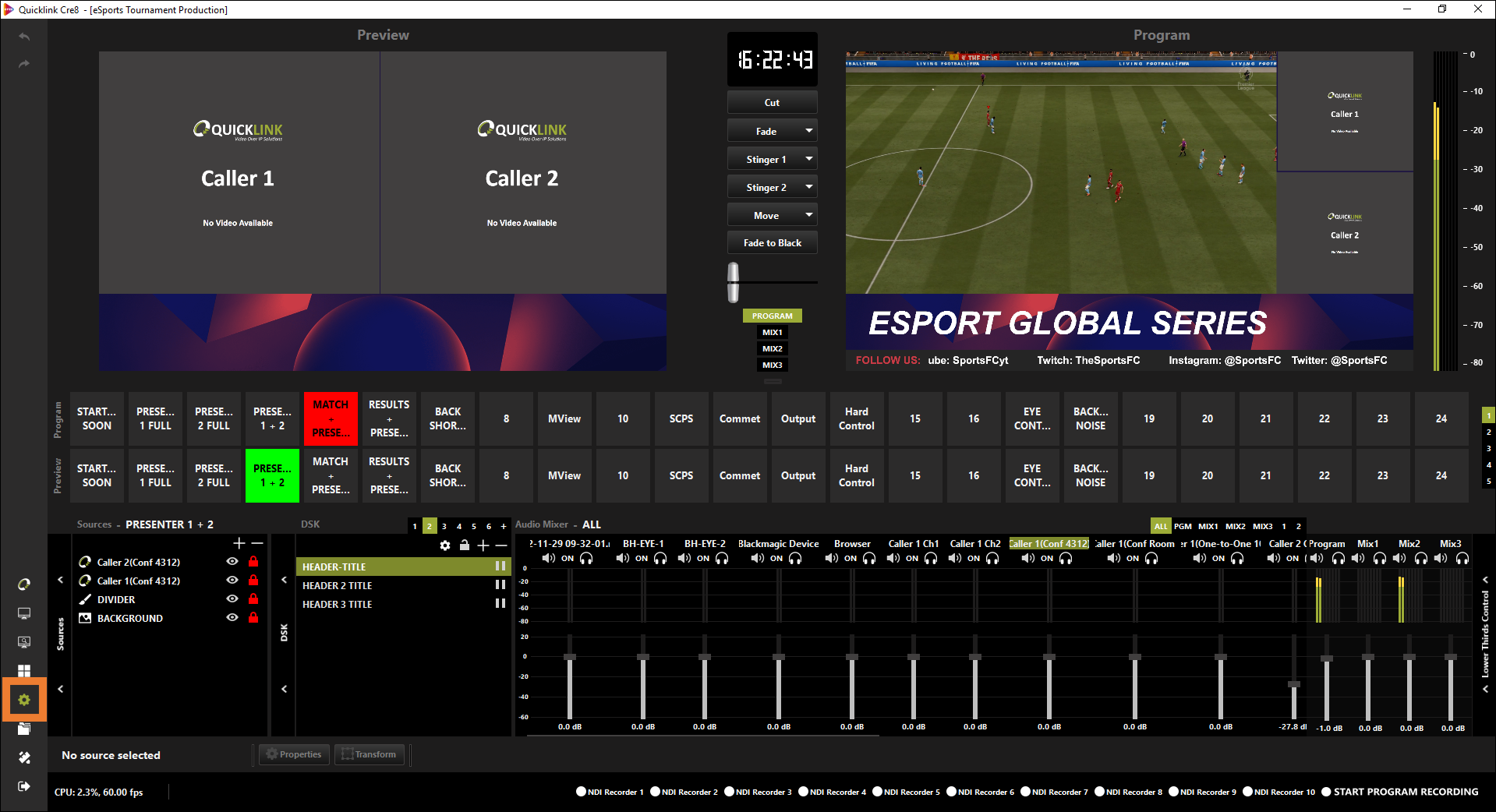Toggle visibility of Caller 2(Conf 4312)

(232, 562)
